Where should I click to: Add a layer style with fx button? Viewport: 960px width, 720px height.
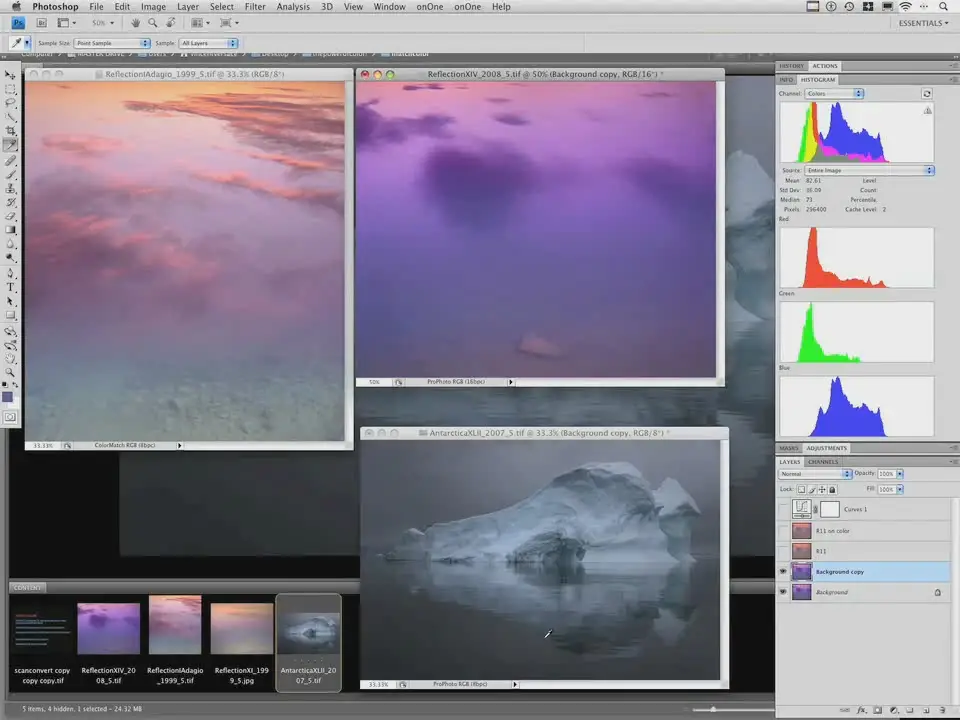pyautogui.click(x=861, y=710)
